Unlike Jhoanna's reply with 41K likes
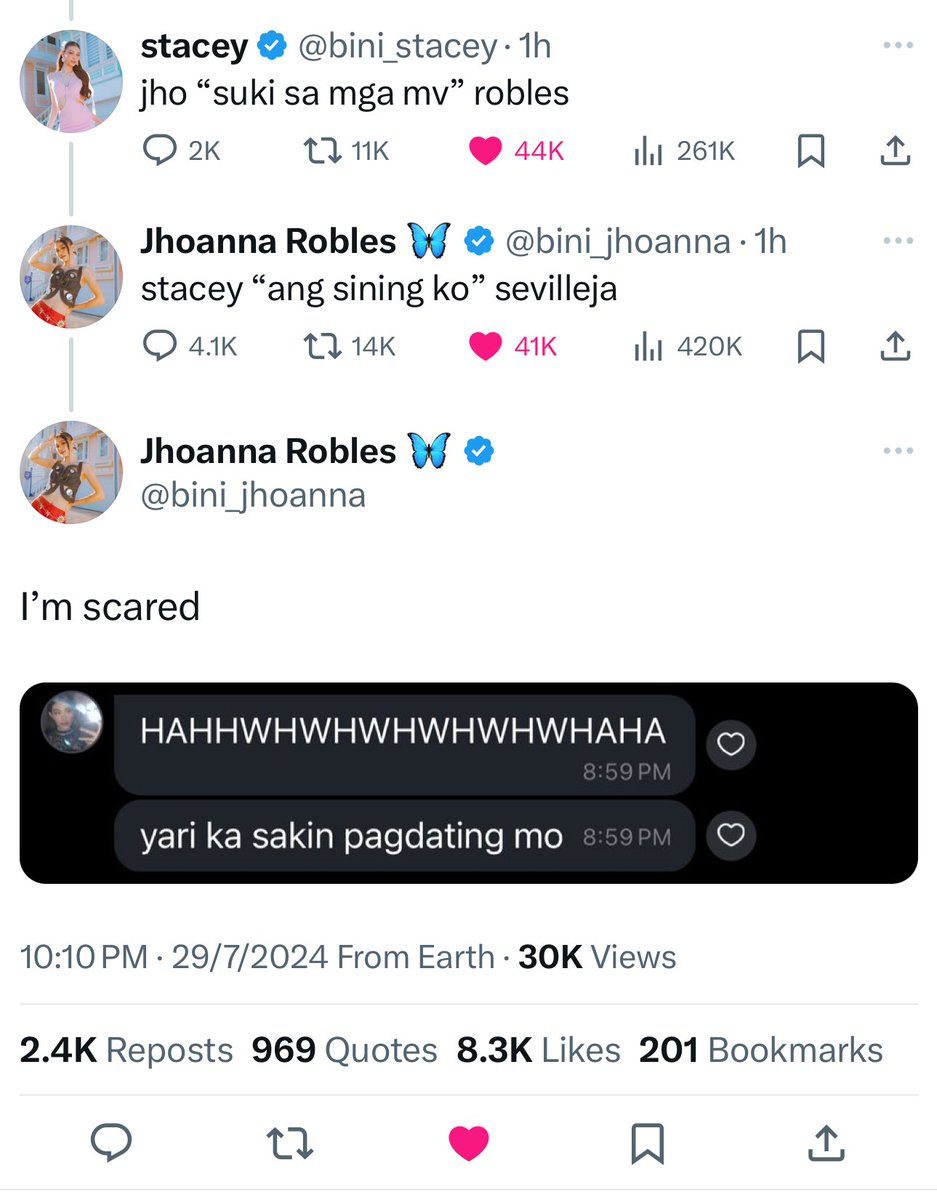The height and width of the screenshot is (1200, 937). (513, 346)
